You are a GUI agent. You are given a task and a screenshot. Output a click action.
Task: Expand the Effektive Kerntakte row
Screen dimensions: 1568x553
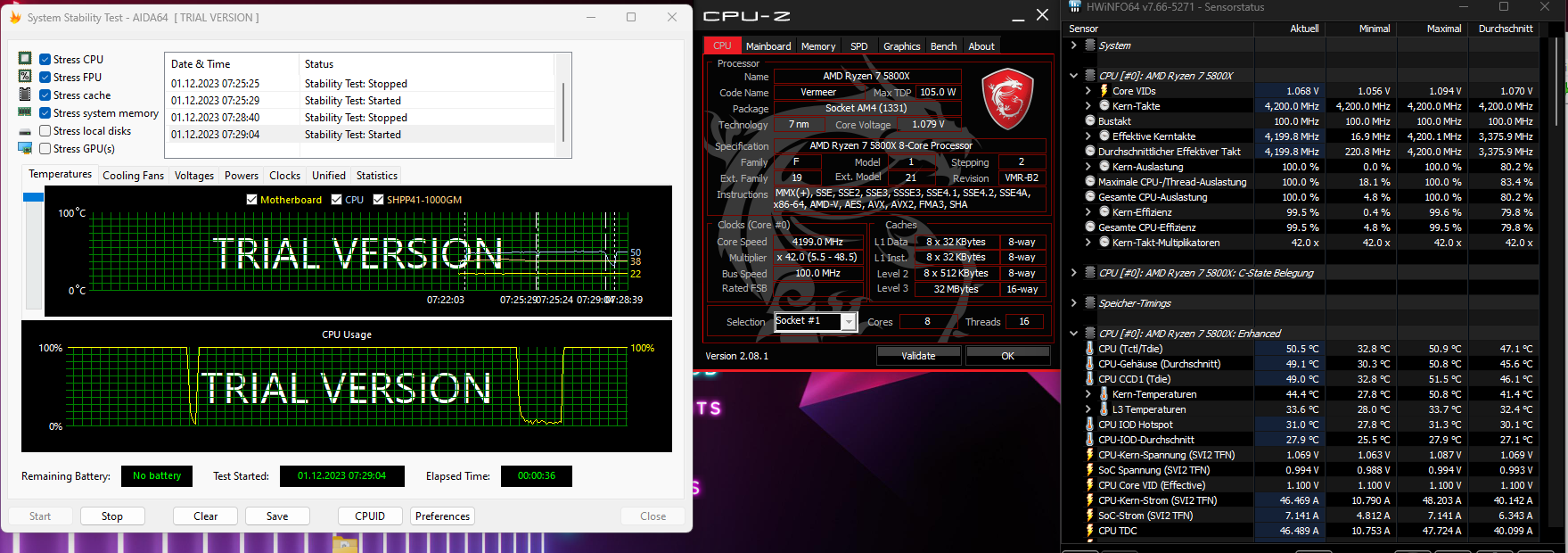pos(1088,136)
